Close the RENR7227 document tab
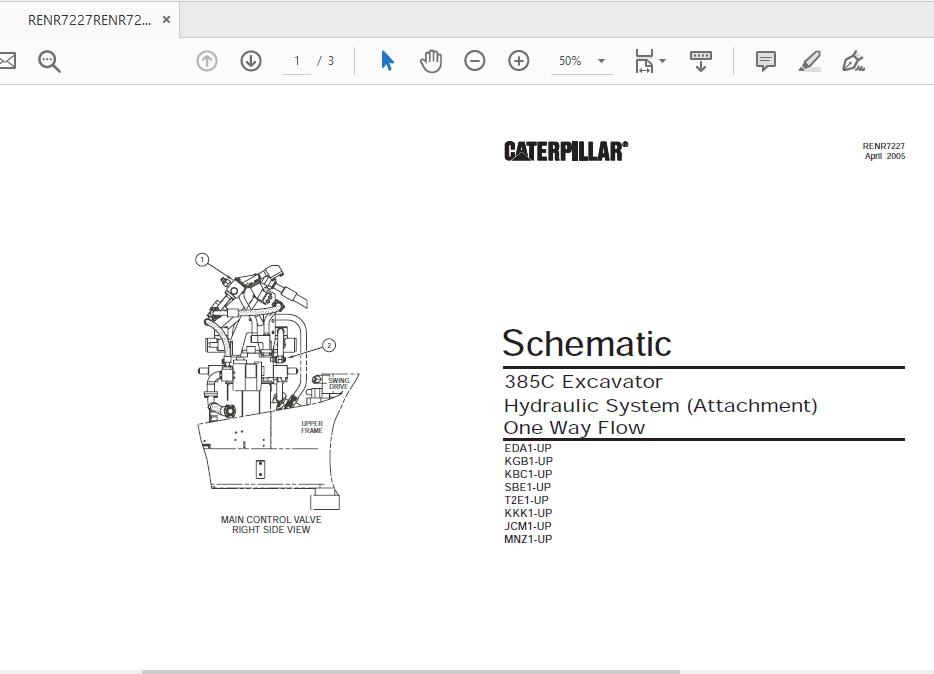Image resolution: width=934 pixels, height=674 pixels. click(167, 20)
